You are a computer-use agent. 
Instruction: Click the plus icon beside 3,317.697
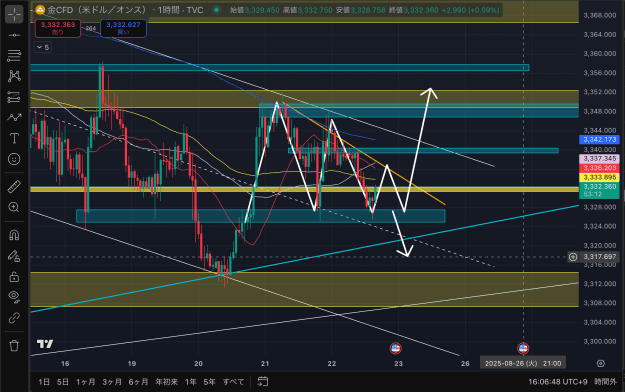[x=573, y=257]
